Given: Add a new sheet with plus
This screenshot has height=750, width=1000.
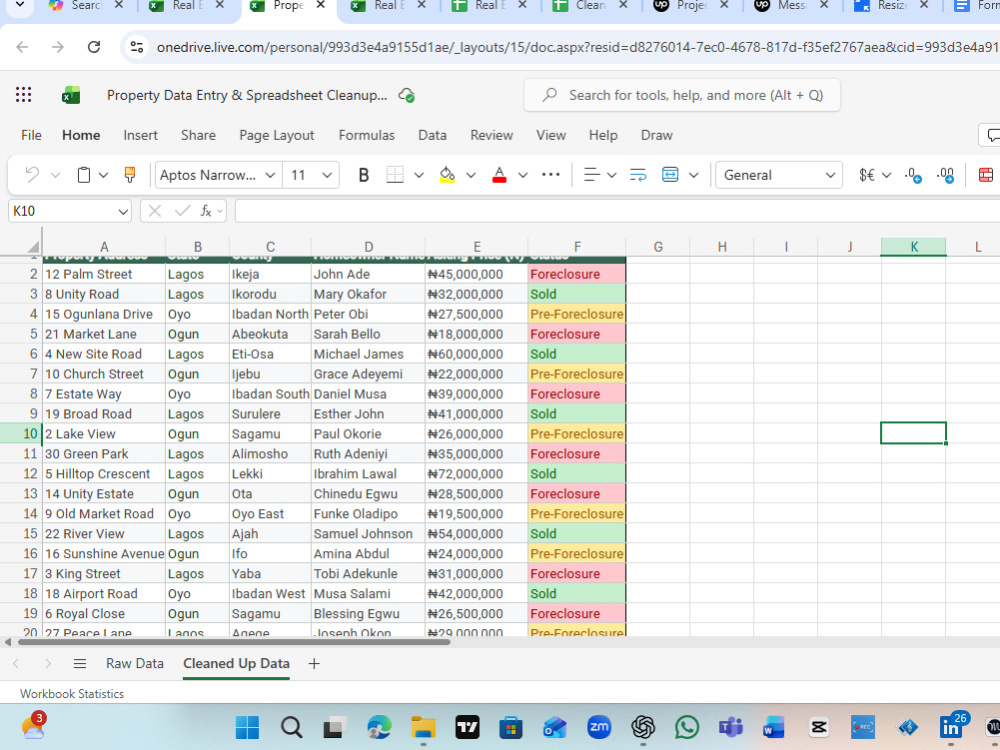Looking at the screenshot, I should tap(314, 664).
